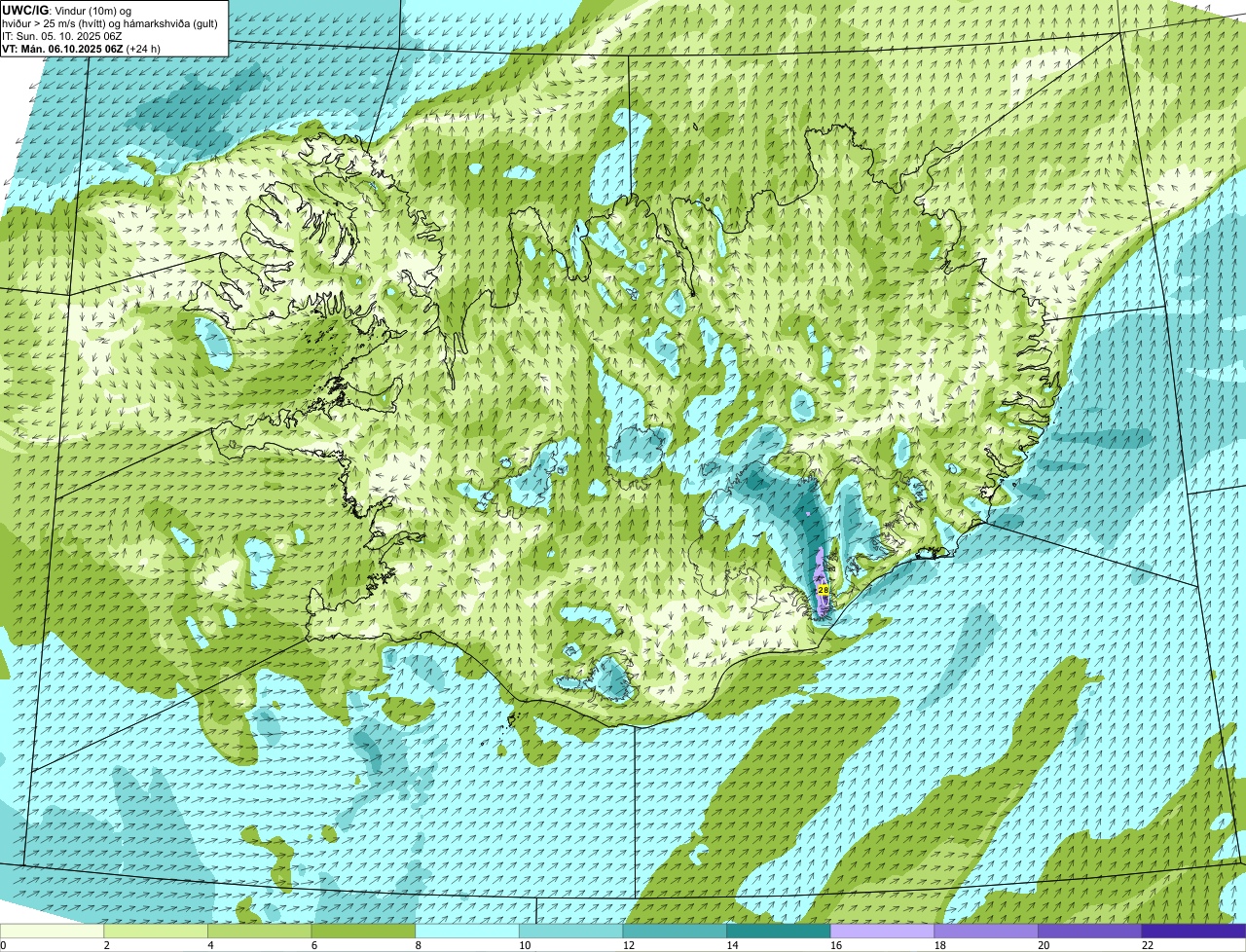Click the legend scale label '18'

click(x=940, y=945)
